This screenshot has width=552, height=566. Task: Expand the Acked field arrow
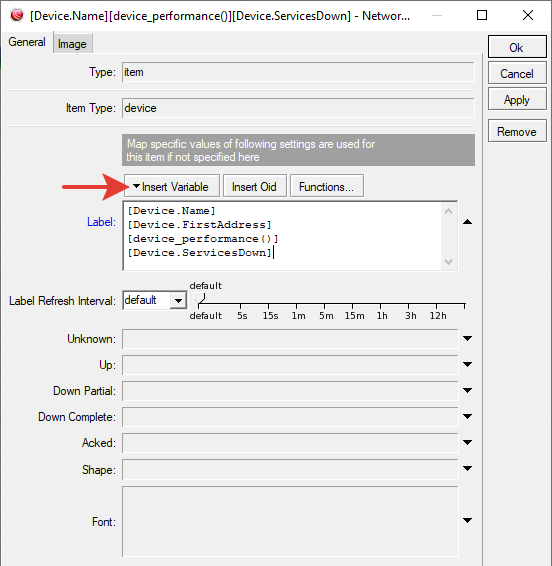468,442
